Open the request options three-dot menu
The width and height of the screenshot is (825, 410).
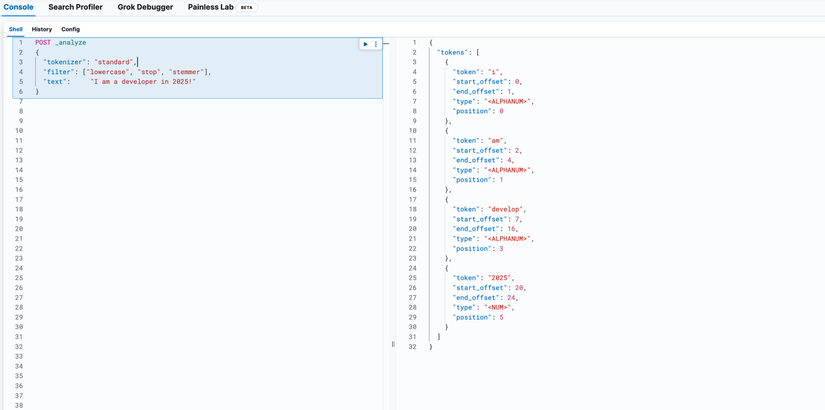click(376, 44)
